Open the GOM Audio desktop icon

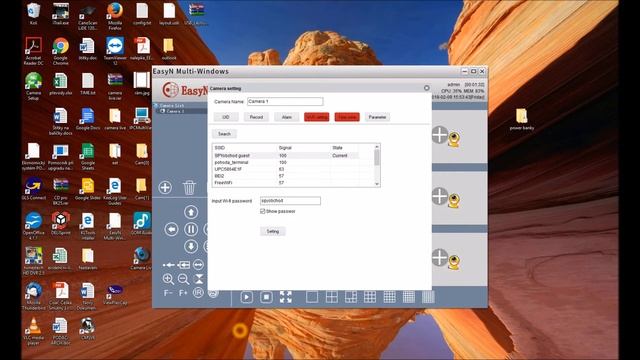[x=142, y=224]
